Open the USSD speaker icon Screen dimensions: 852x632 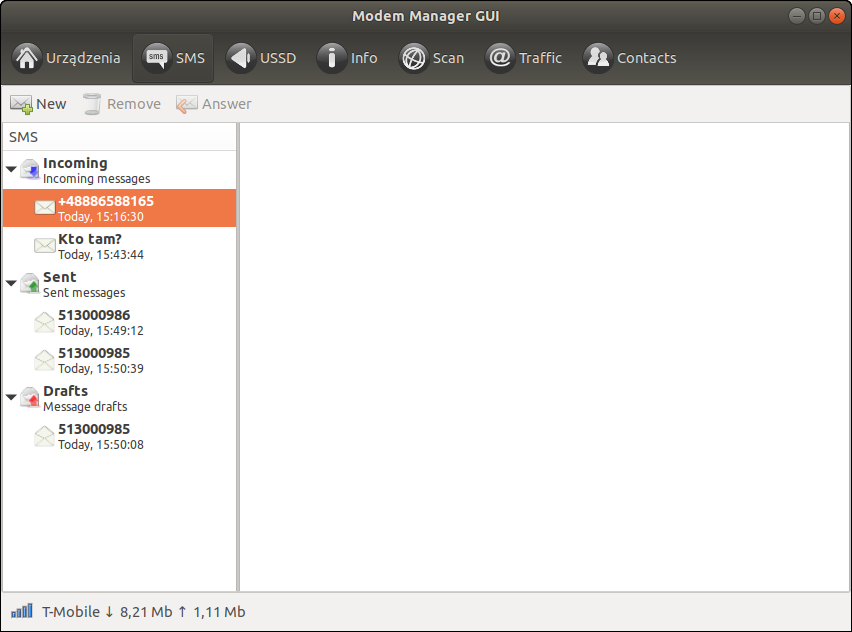(241, 58)
